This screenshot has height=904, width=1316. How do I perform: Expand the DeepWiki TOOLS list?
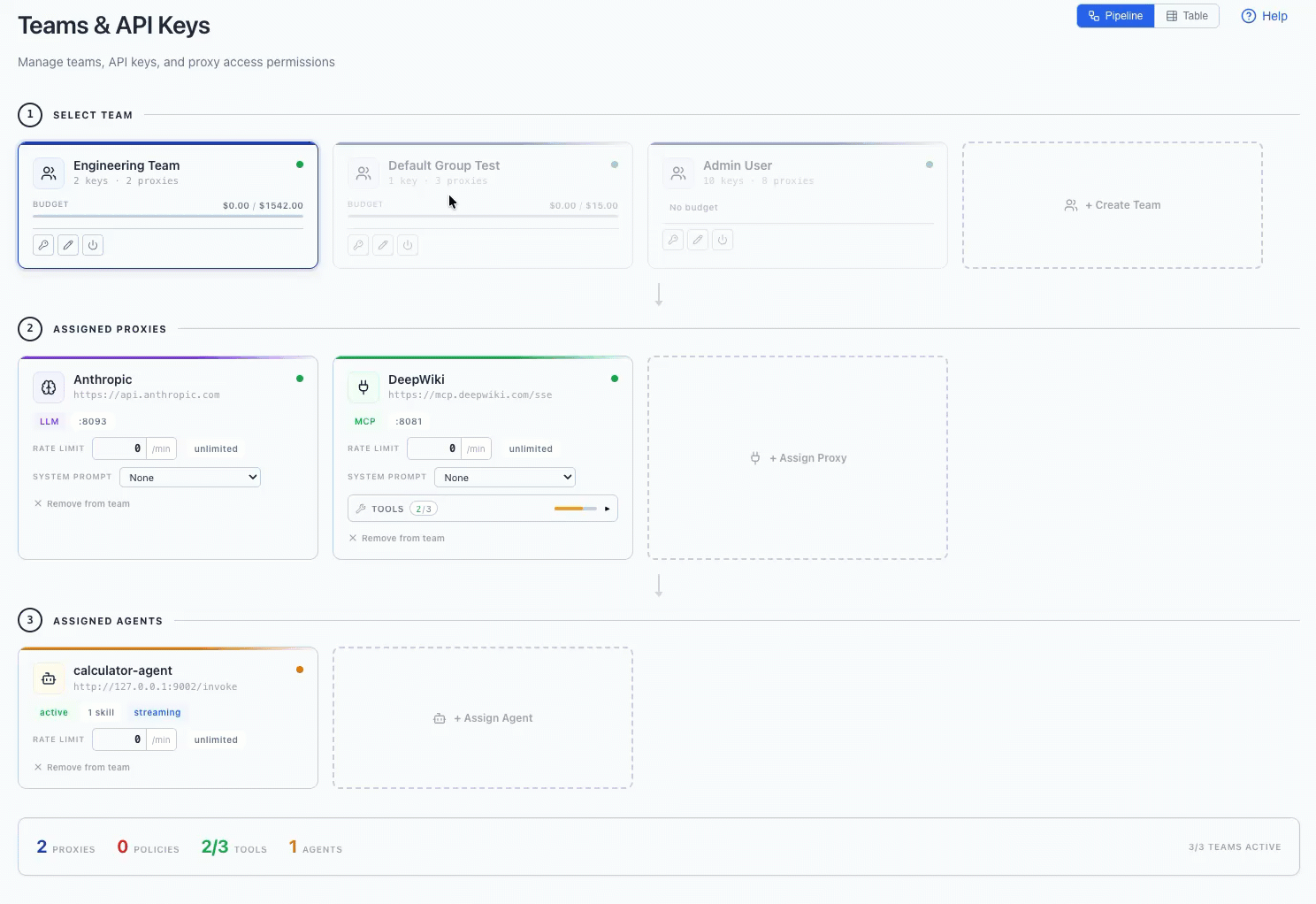[x=607, y=508]
